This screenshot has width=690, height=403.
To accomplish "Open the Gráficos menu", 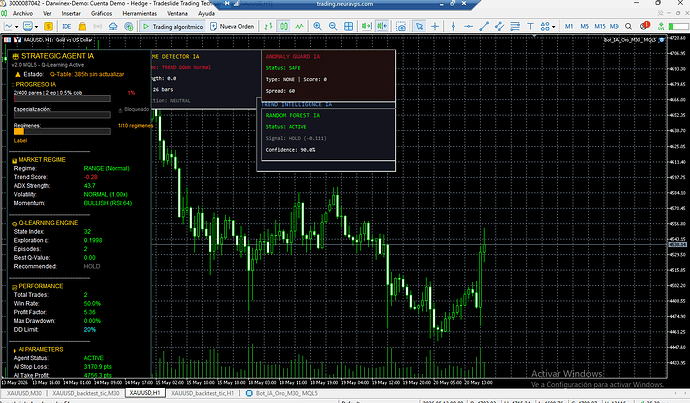I will pos(102,14).
